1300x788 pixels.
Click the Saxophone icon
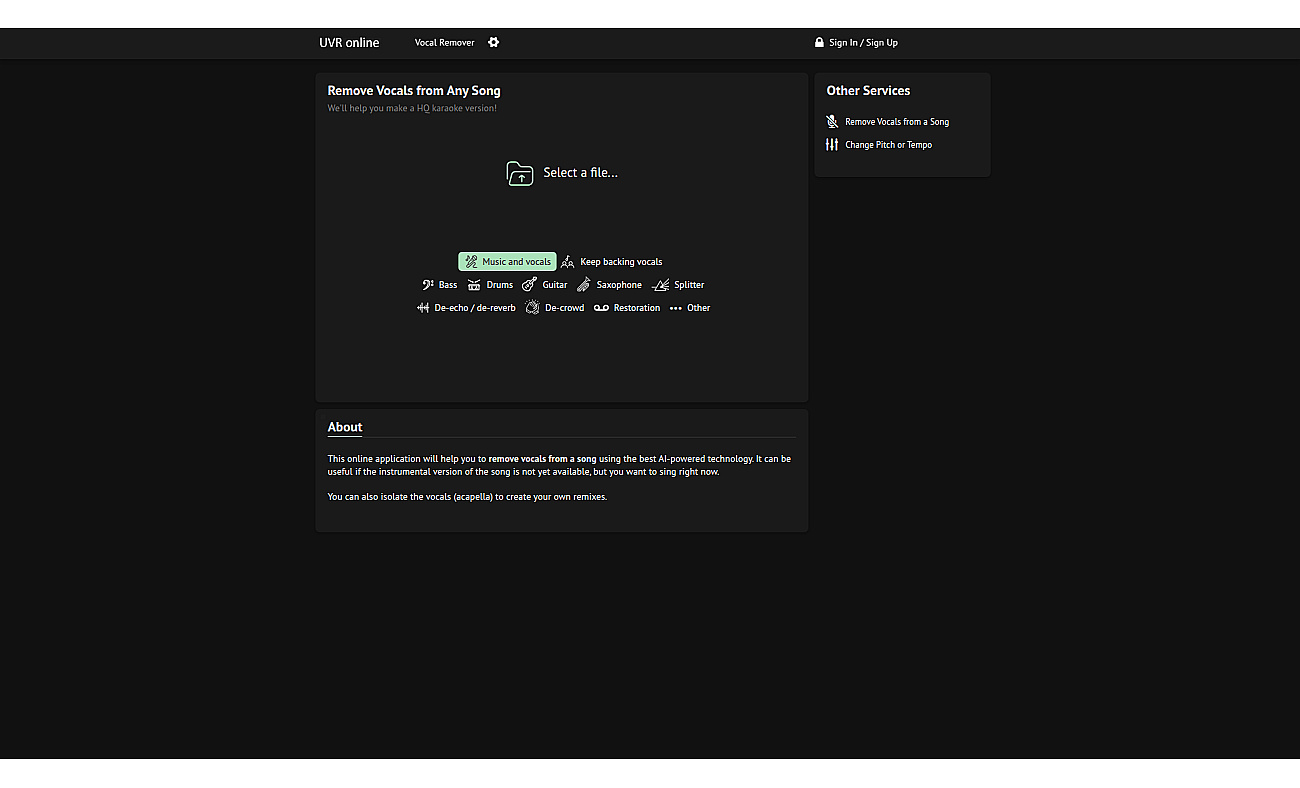584,285
